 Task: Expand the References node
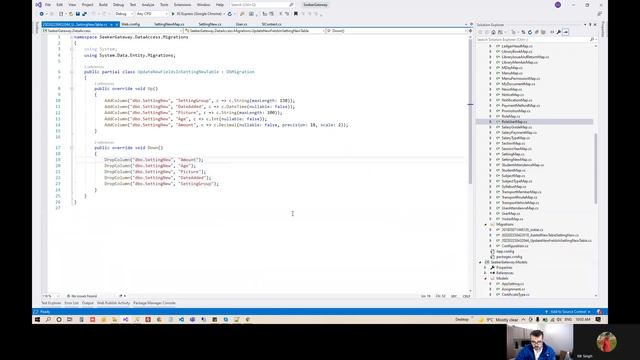pos(486,273)
